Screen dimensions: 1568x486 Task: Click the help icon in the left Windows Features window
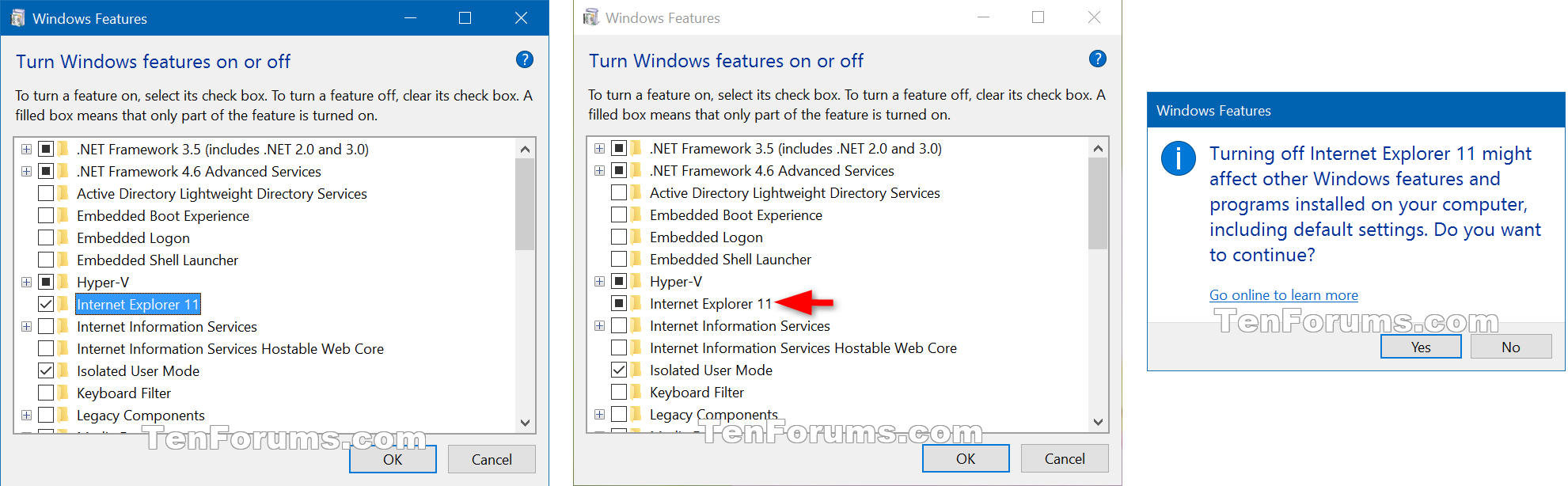tap(525, 59)
